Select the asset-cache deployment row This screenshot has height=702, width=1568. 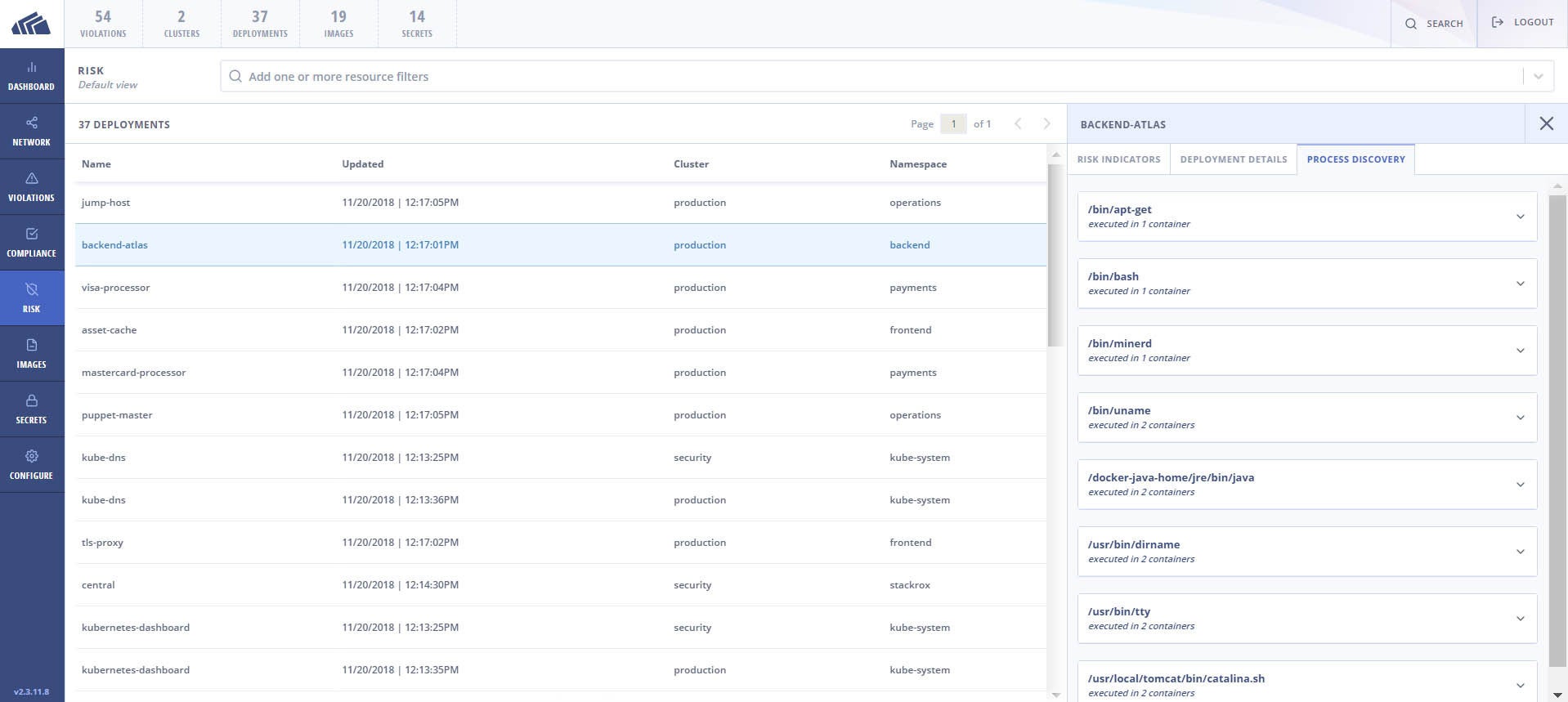tap(561, 330)
